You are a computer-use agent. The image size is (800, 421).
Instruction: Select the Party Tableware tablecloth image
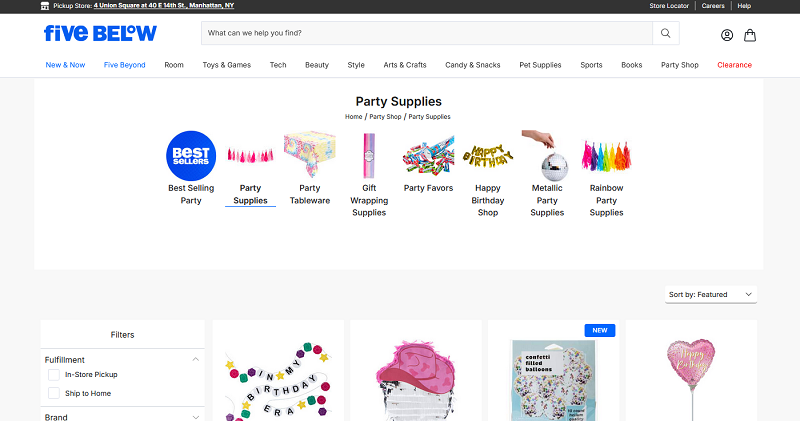pos(310,154)
